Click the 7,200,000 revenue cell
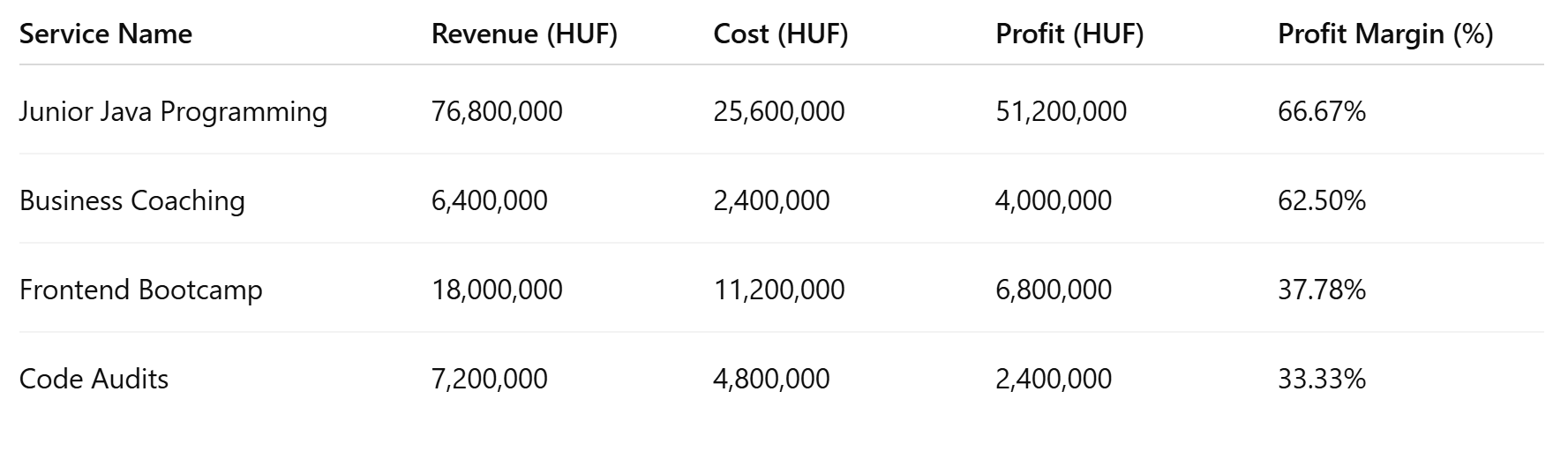This screenshot has width=1568, height=452. click(x=490, y=379)
